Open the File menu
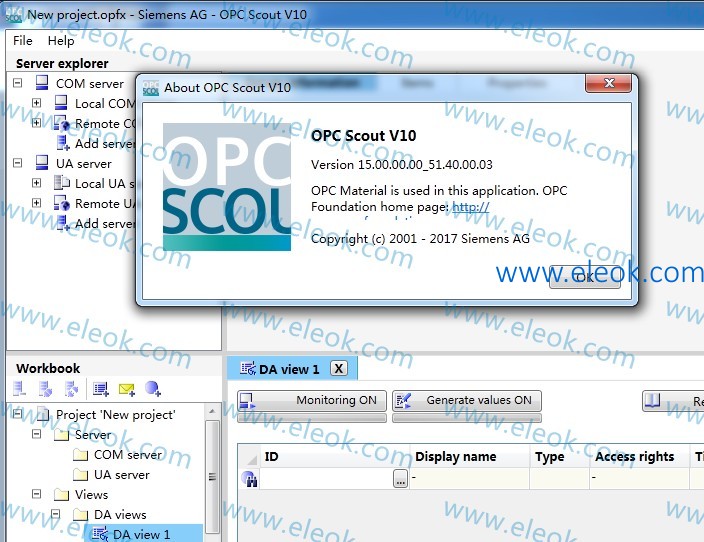Image resolution: width=704 pixels, height=542 pixels. pyautogui.click(x=22, y=41)
